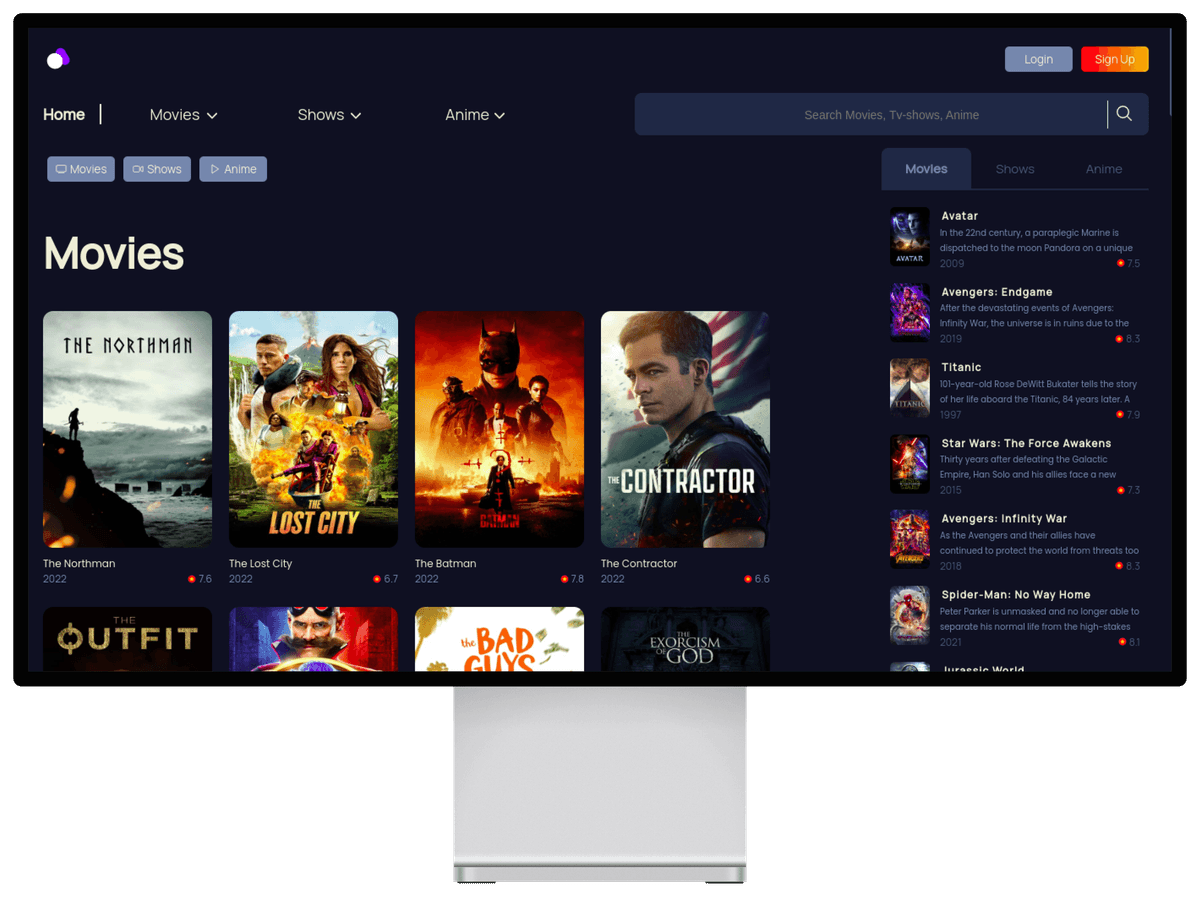
Task: Open "Spider-Man: No Way Home" sidebar title
Action: click(x=1016, y=595)
